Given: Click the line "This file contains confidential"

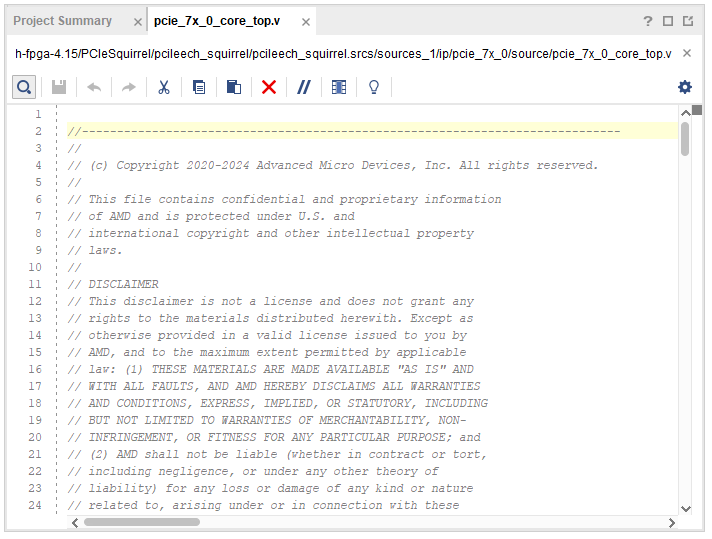Looking at the screenshot, I should click(284, 199).
